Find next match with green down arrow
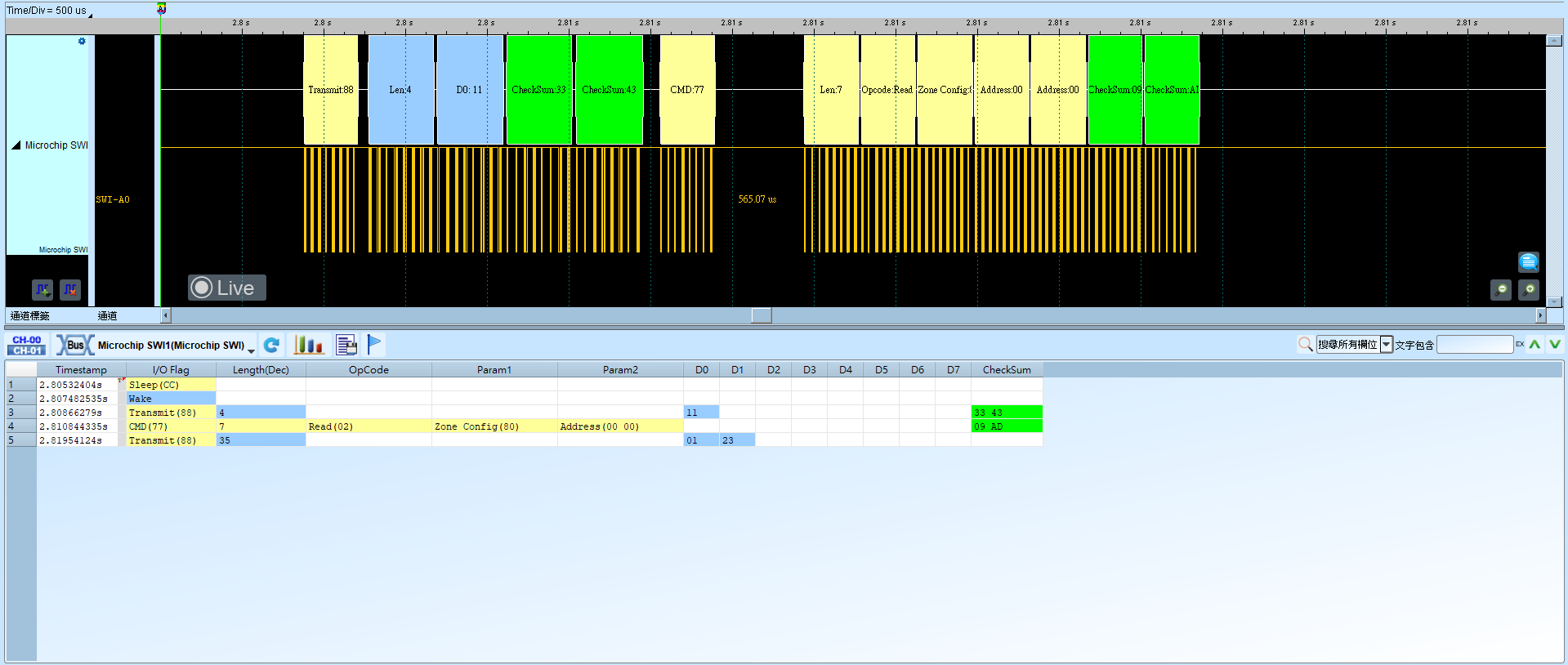The width and height of the screenshot is (1568, 665). [1554, 345]
